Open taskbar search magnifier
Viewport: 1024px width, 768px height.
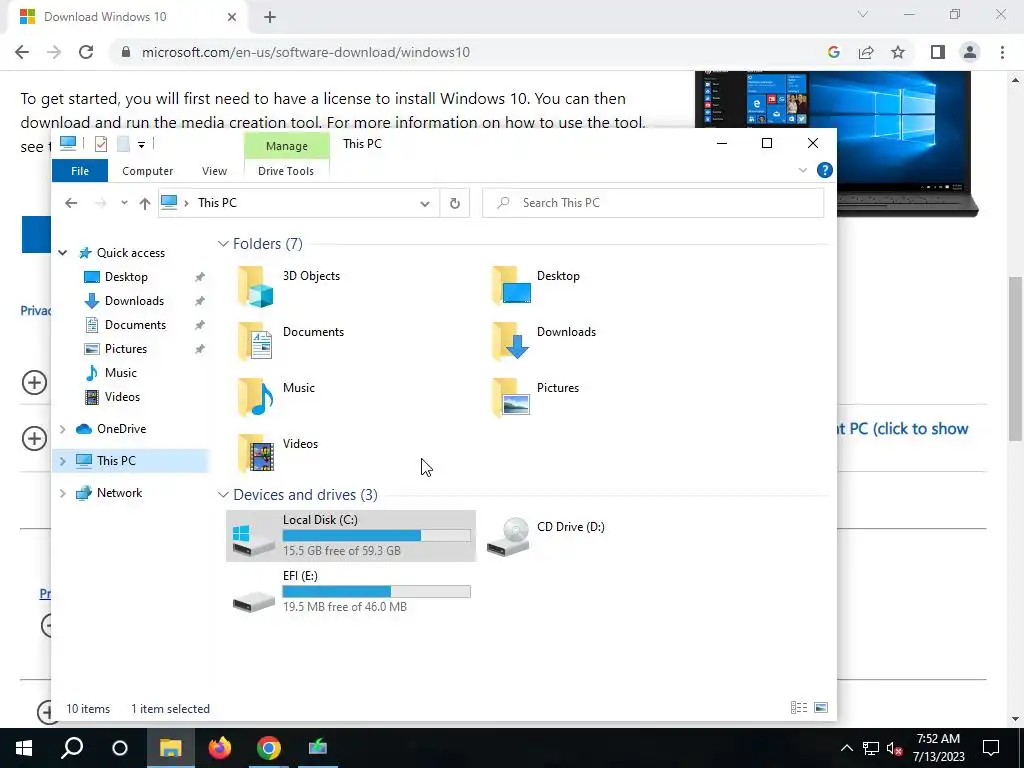tap(72, 748)
